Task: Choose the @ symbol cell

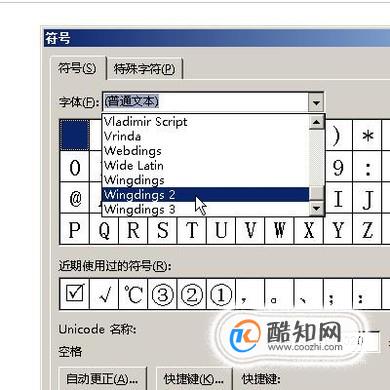Action: coord(75,198)
